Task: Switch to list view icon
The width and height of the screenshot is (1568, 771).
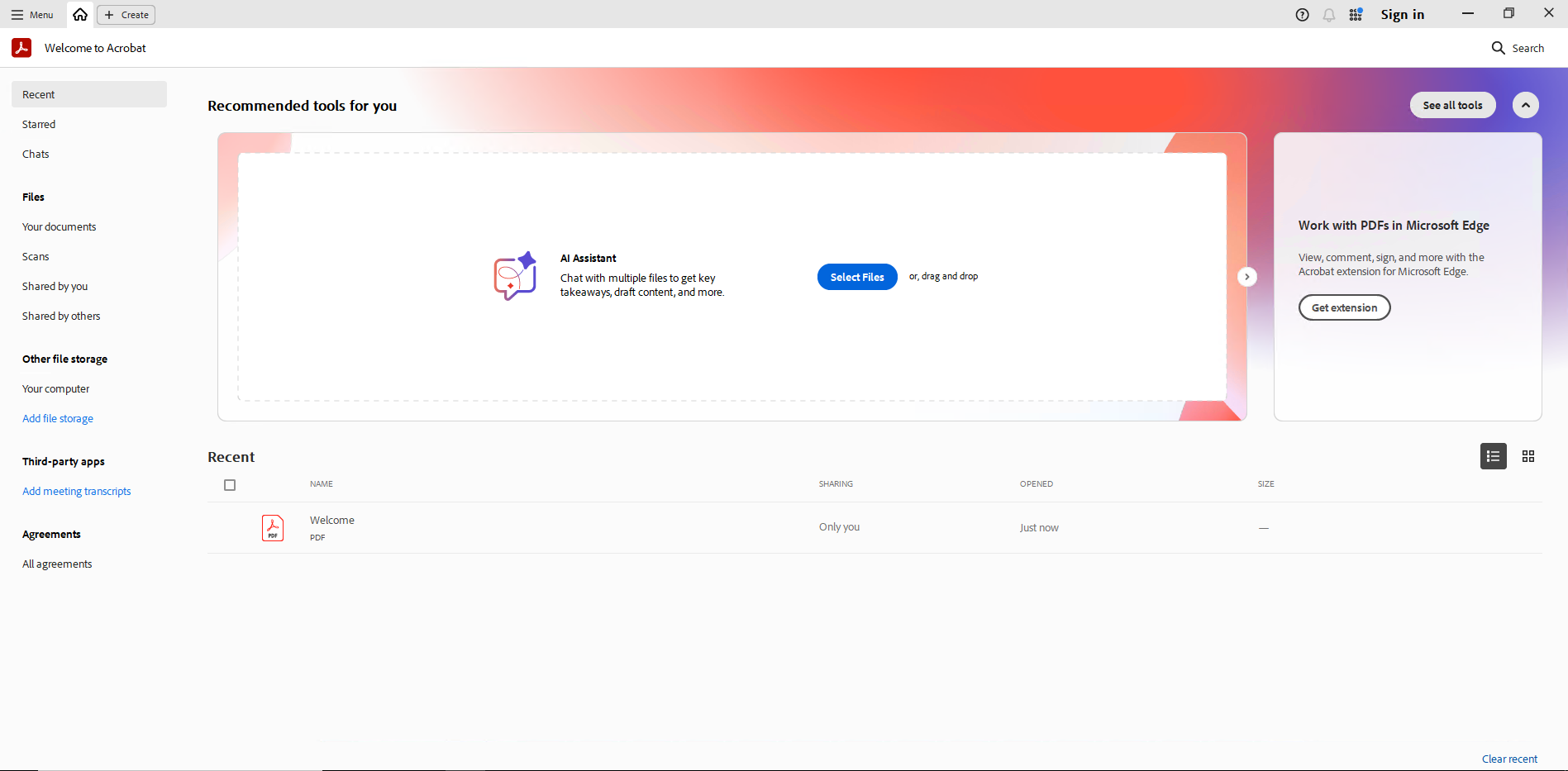Action: (1493, 456)
